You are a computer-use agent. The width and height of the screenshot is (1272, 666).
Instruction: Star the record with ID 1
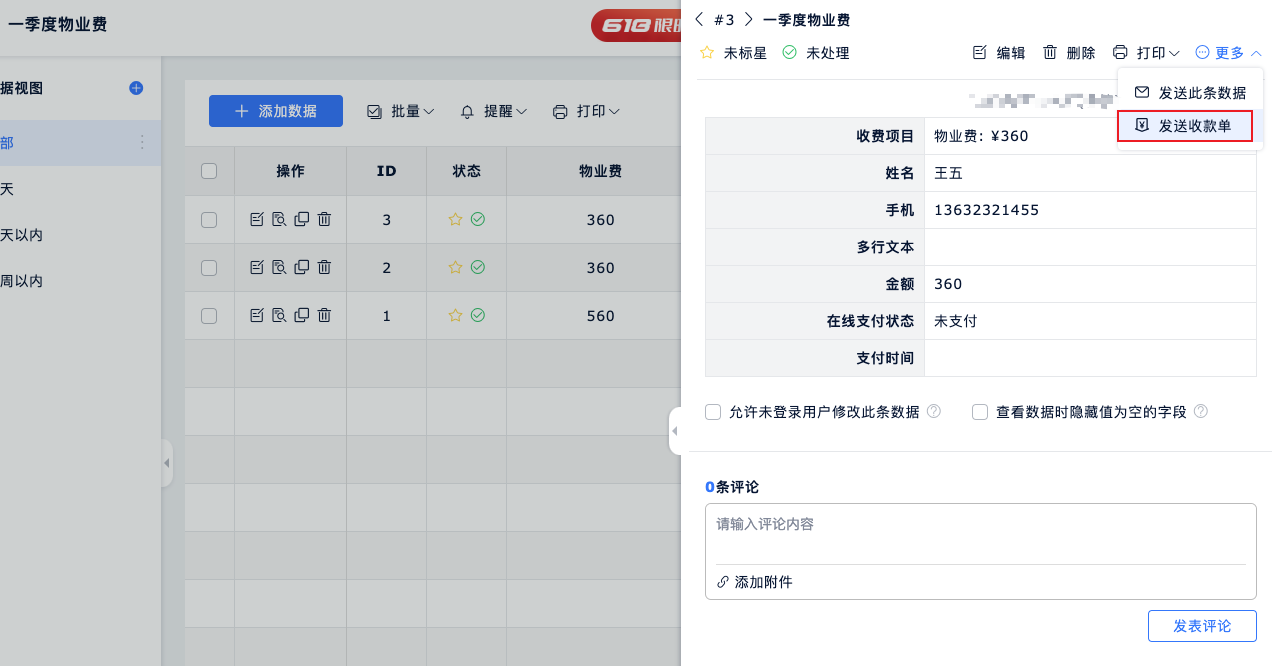coord(455,316)
